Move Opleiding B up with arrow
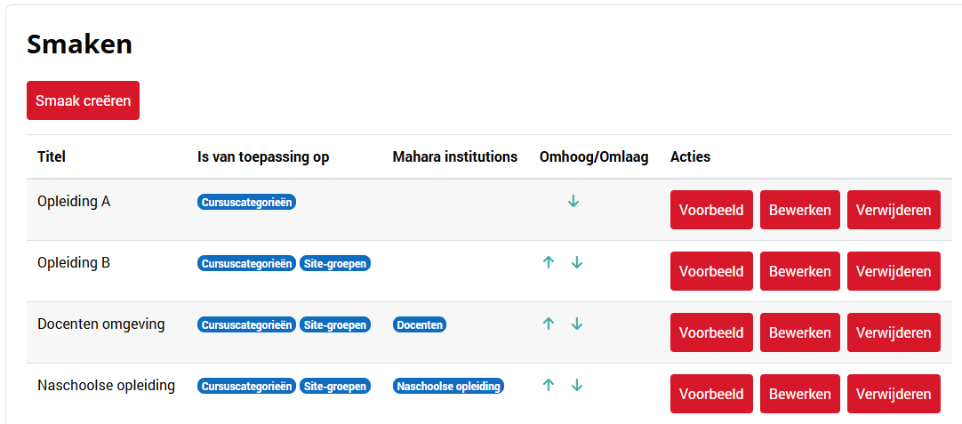This screenshot has height=424, width=962. pos(548,263)
